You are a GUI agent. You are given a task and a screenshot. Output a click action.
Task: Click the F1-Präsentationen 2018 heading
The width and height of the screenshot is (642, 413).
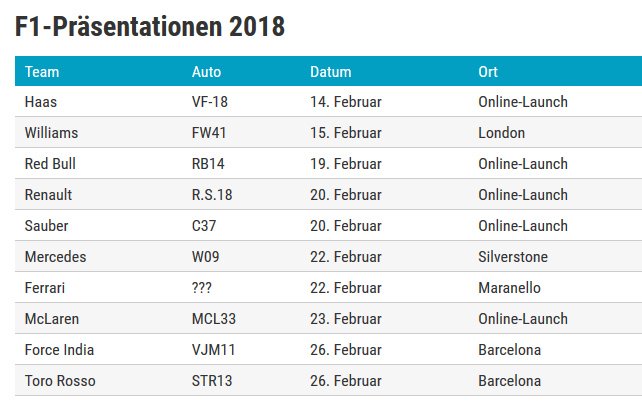tap(149, 27)
